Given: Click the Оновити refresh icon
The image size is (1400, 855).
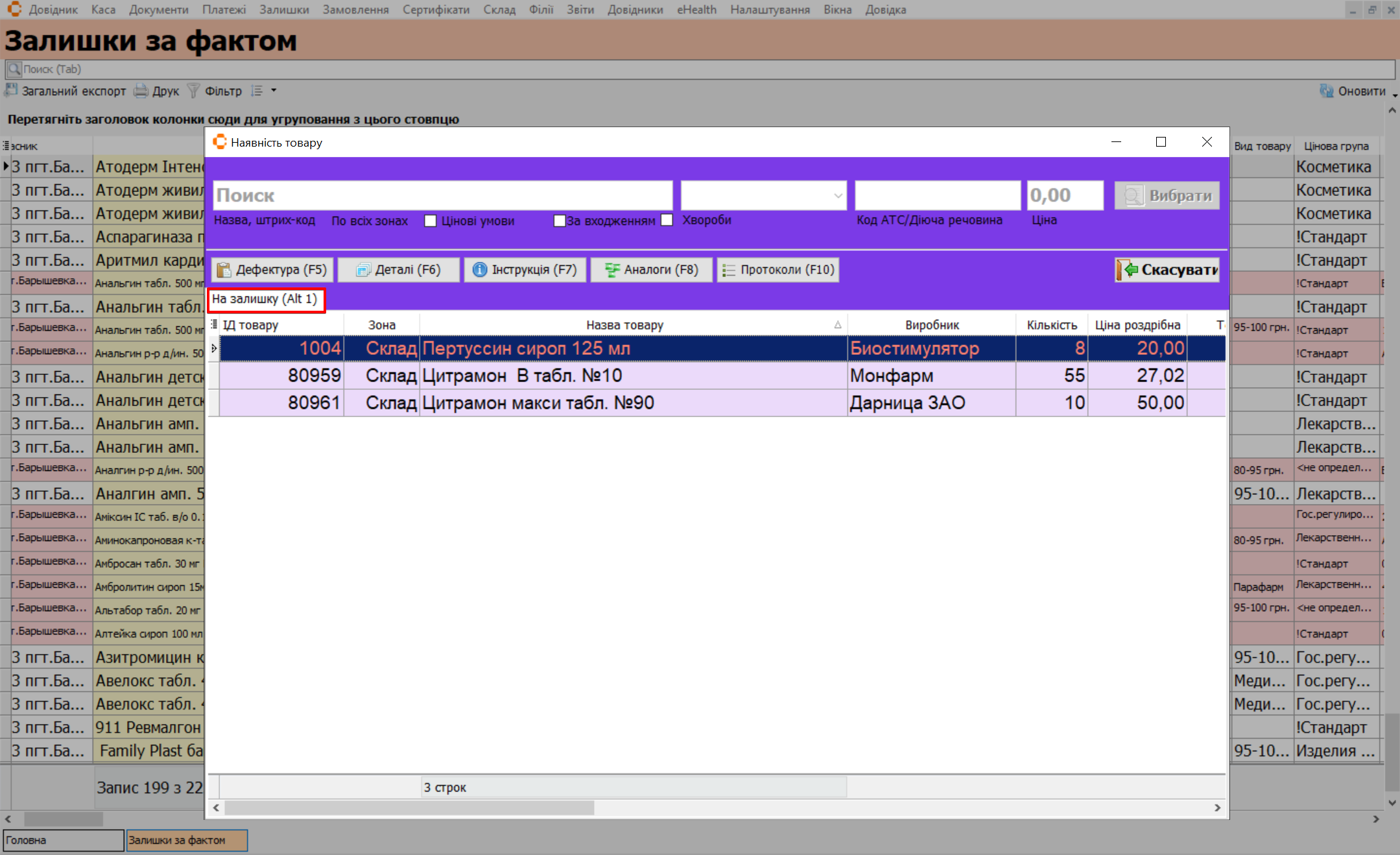Looking at the screenshot, I should [x=1327, y=91].
